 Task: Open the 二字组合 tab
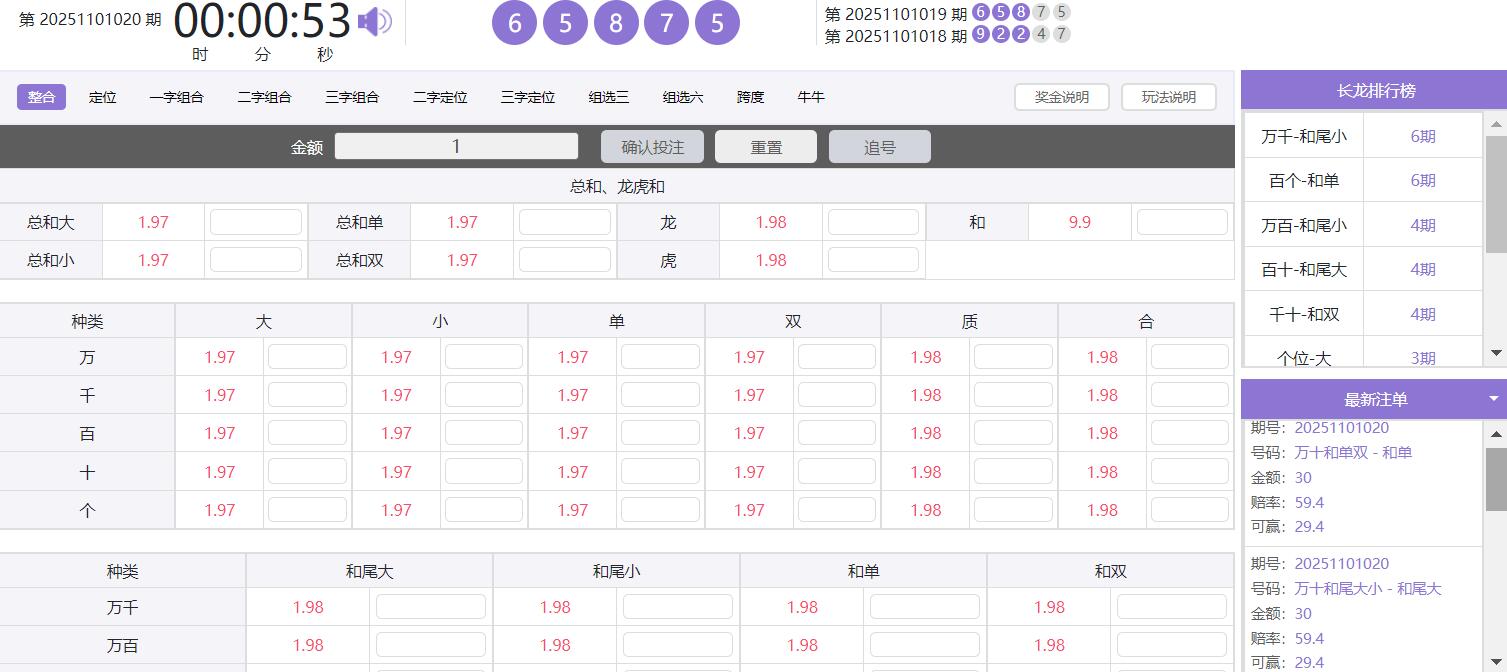(264, 97)
